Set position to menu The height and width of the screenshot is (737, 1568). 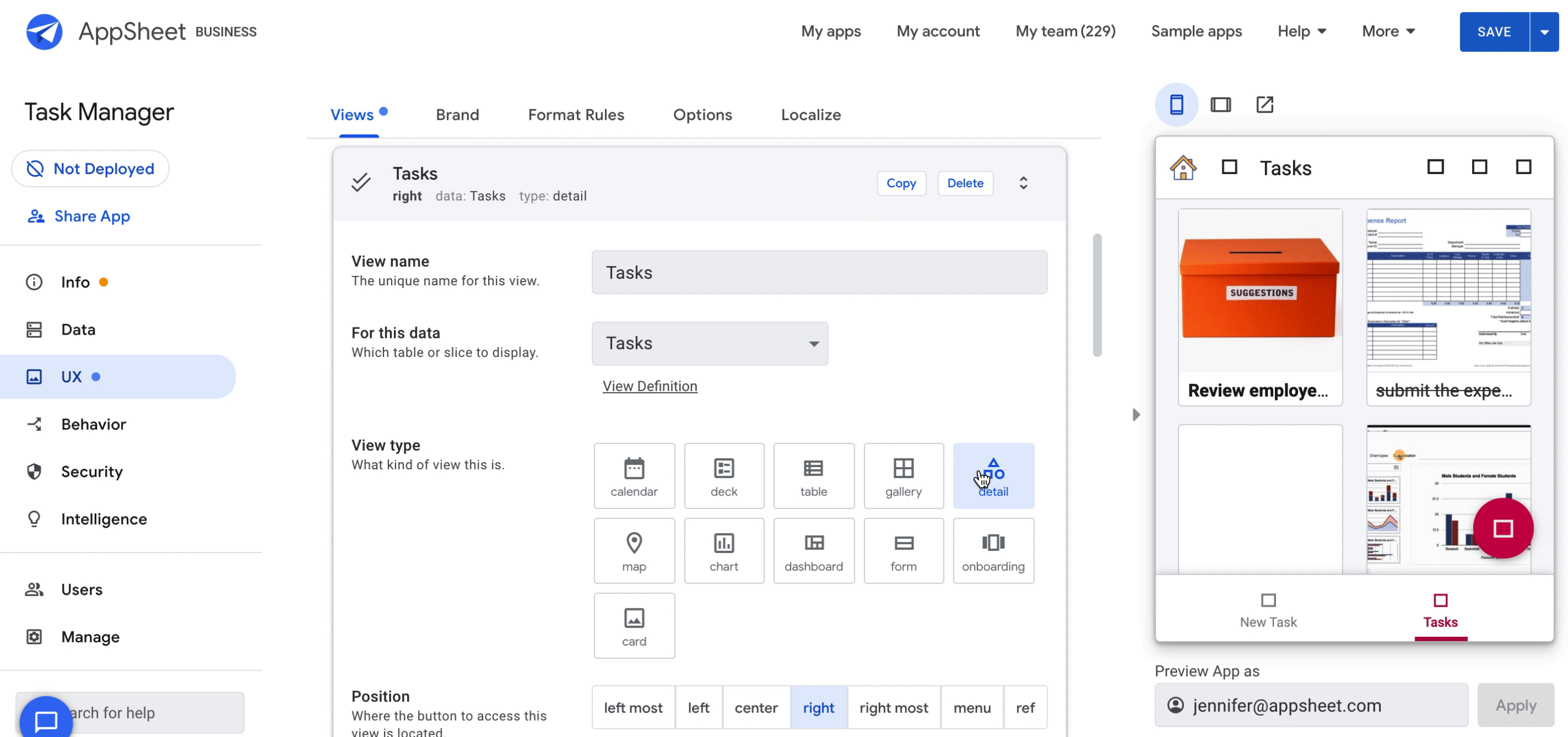971,707
